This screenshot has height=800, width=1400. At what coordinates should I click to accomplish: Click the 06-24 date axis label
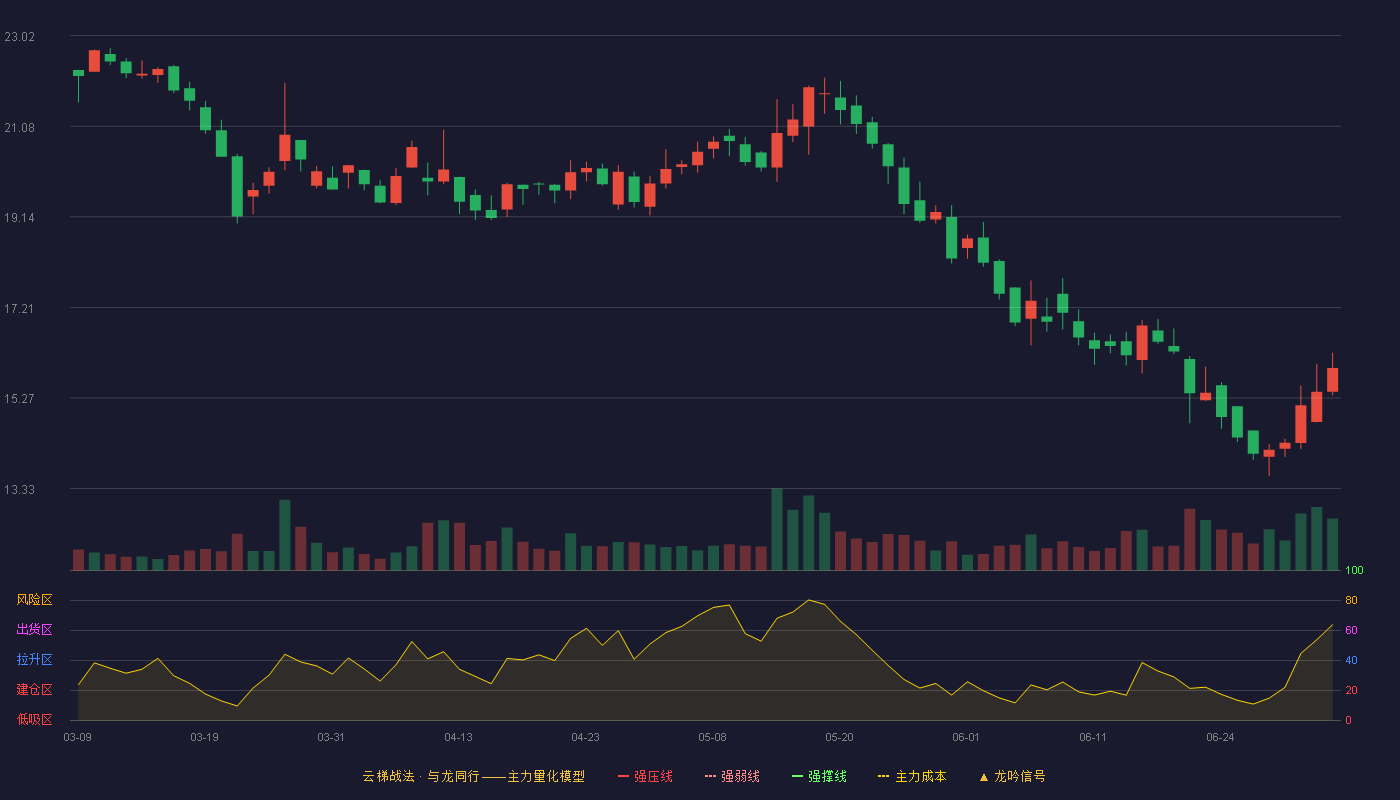[x=1220, y=737]
